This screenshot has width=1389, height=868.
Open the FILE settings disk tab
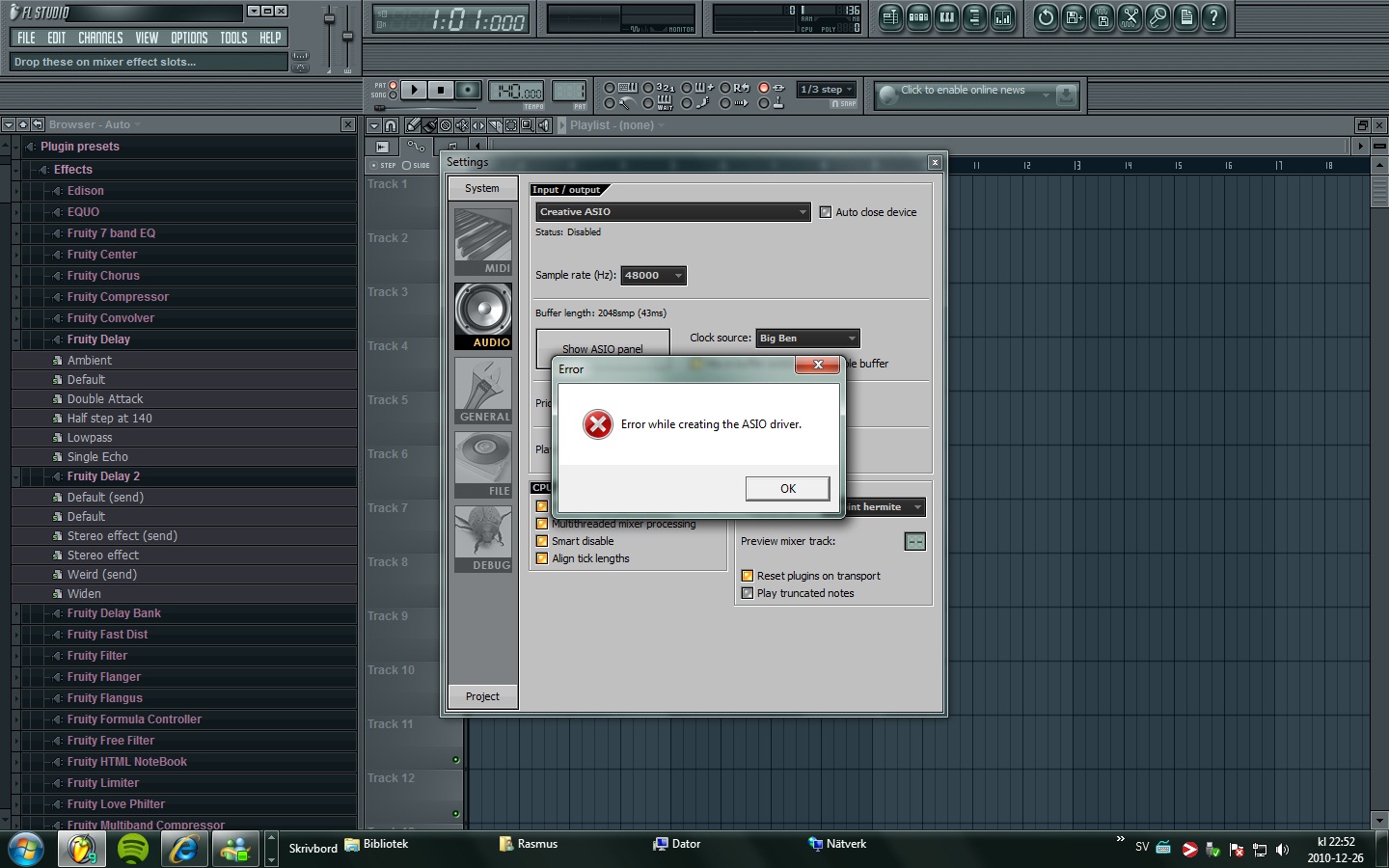[x=483, y=464]
